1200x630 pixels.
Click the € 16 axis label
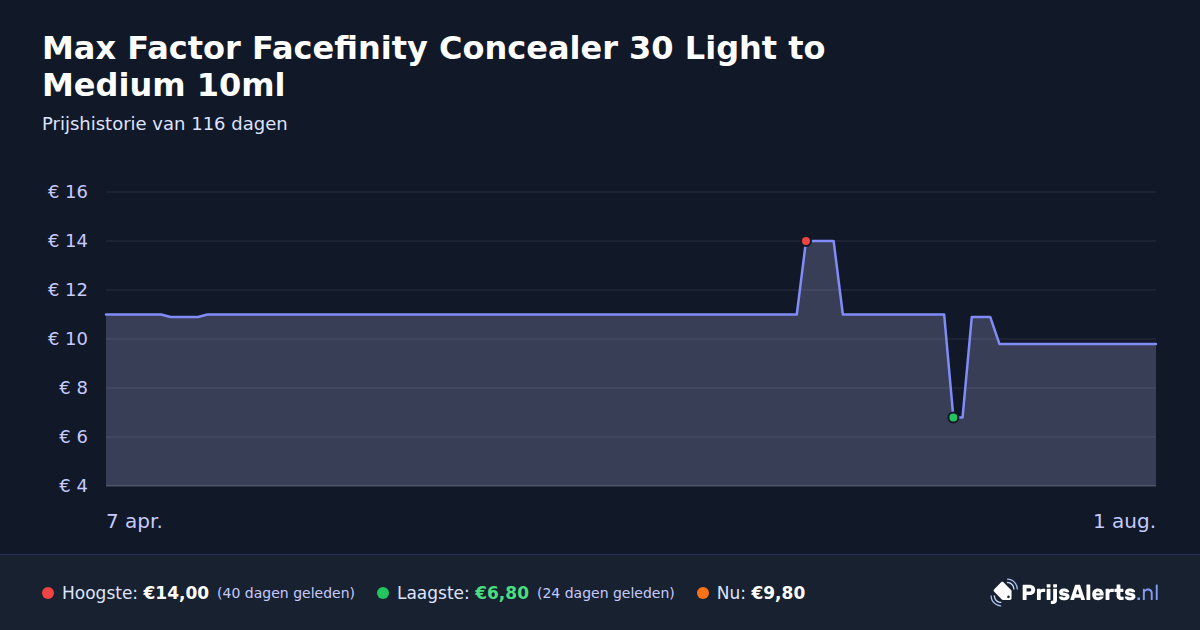[68, 192]
